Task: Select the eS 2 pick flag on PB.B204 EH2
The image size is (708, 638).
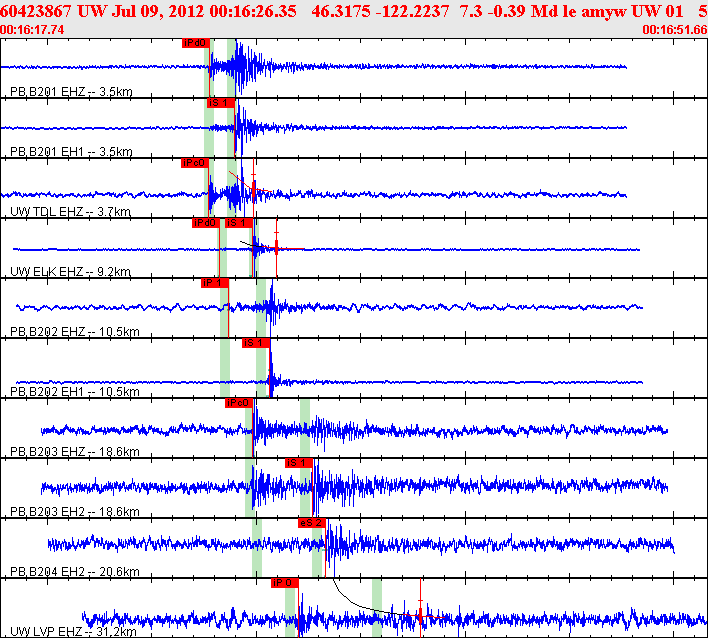Action: pos(312,523)
